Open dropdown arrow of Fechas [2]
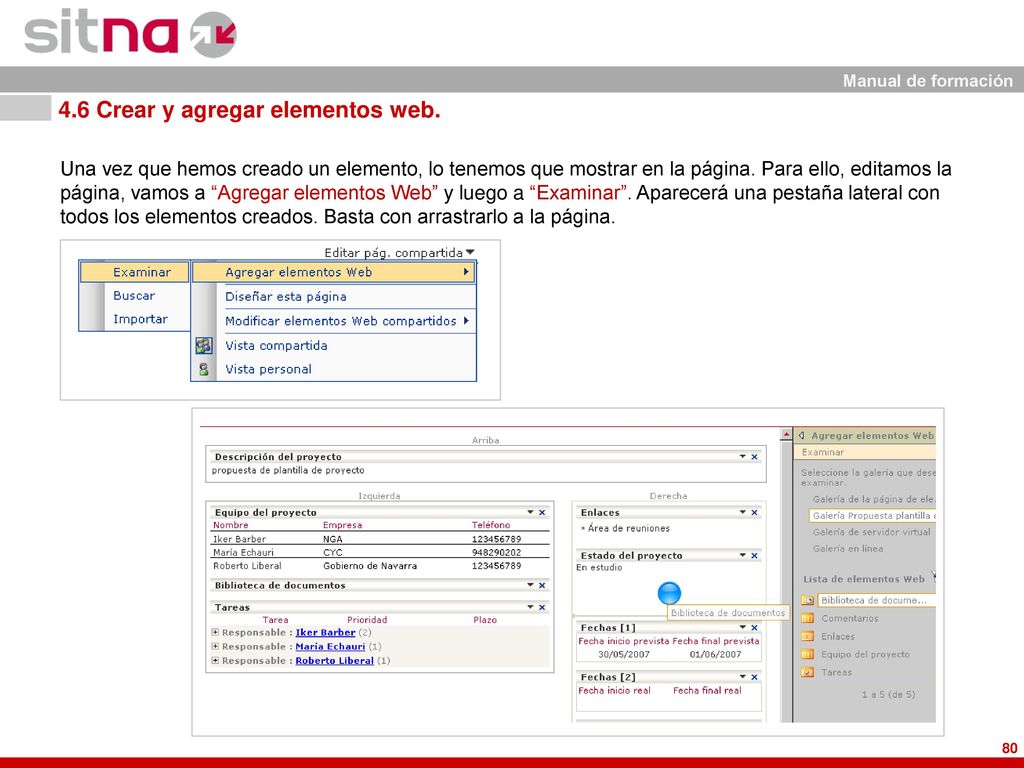This screenshot has height=768, width=1024. 743,677
